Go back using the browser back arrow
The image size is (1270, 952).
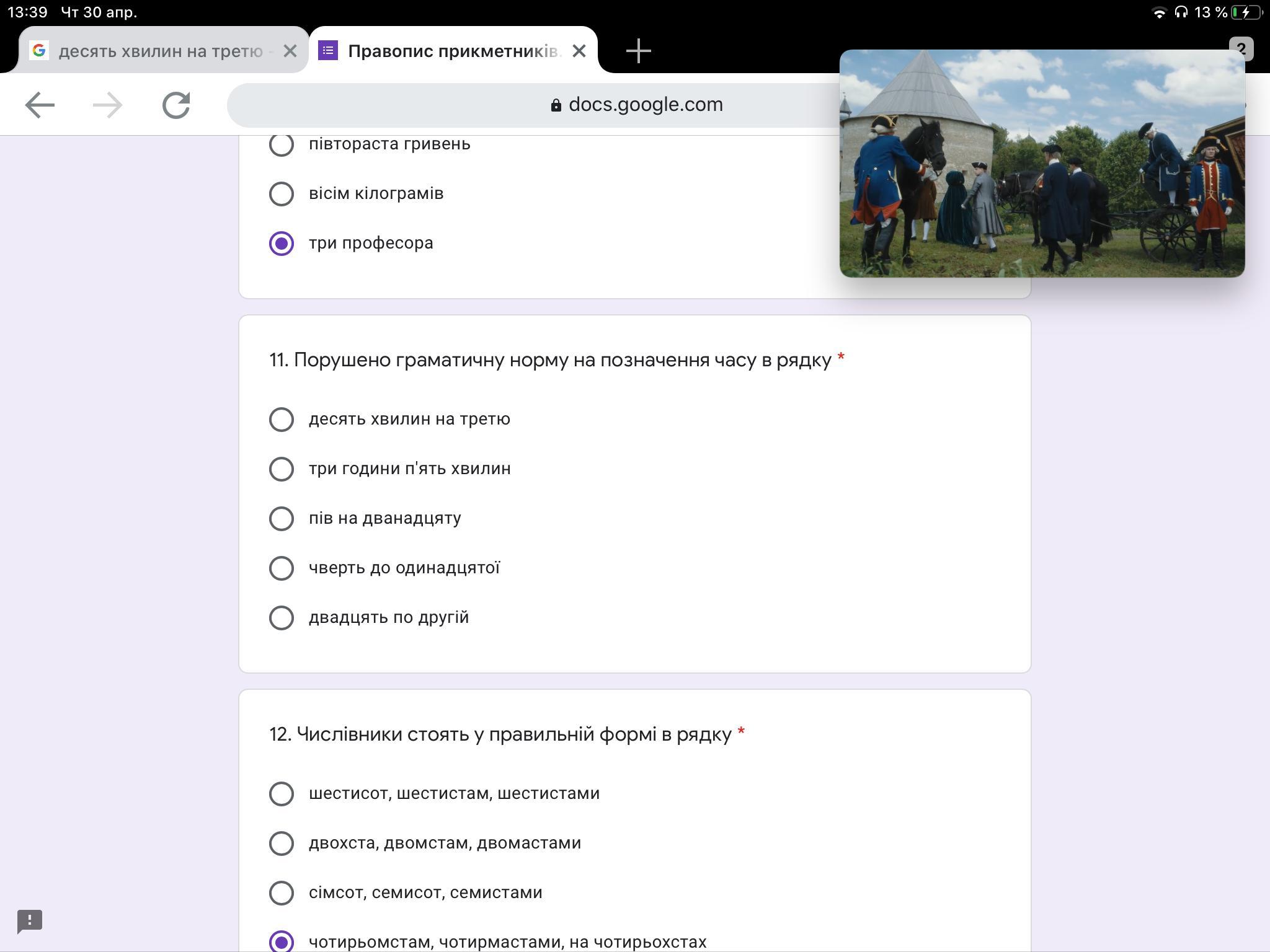click(x=40, y=105)
